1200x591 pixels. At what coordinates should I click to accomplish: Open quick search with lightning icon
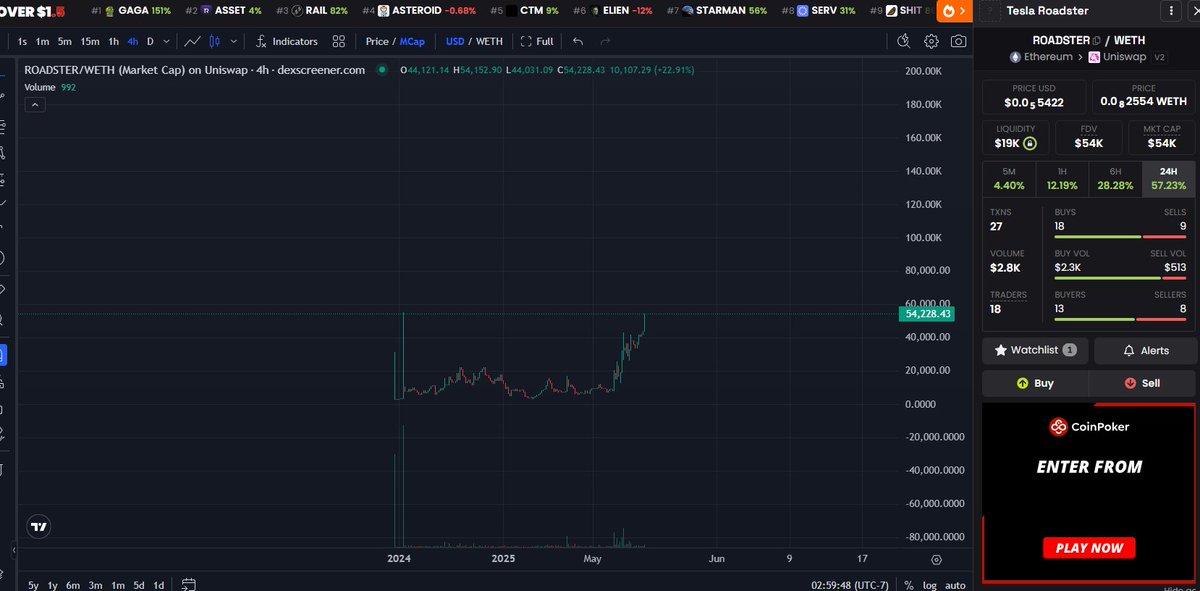click(903, 41)
